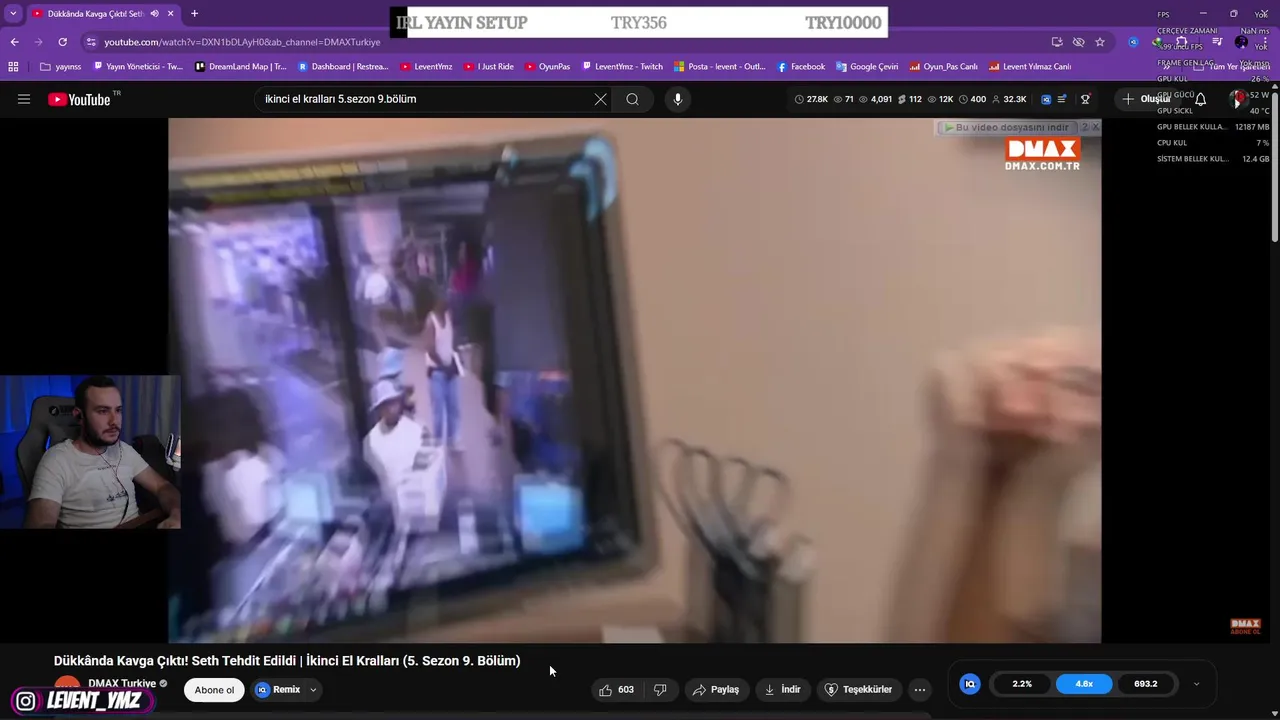Dislike the video with thumbs-down
Screen dimensions: 1280x720
pyautogui.click(x=660, y=690)
